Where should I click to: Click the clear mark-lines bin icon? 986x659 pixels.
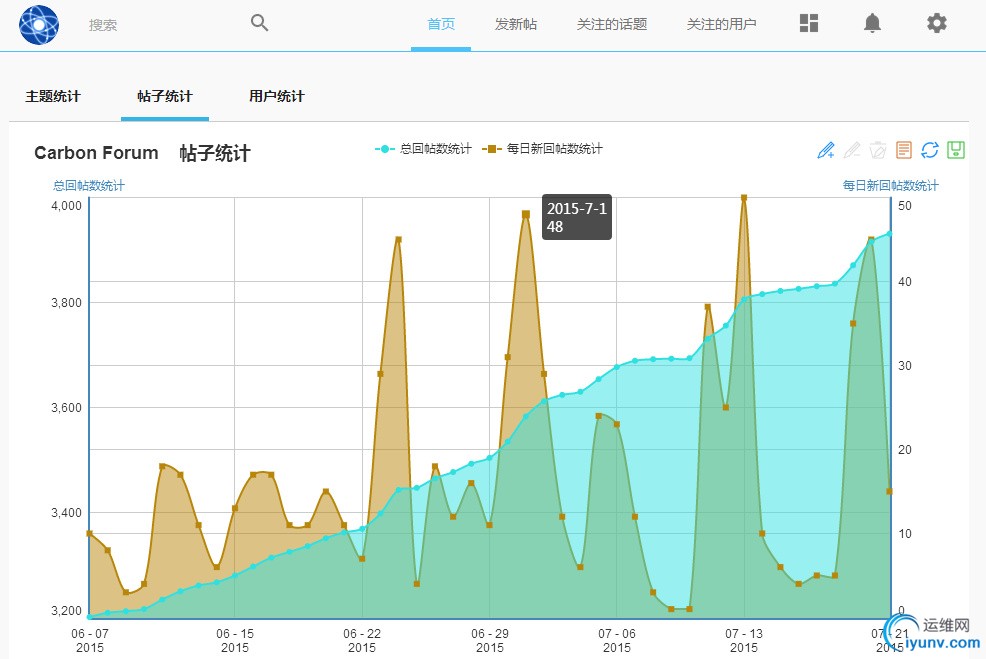(878, 150)
